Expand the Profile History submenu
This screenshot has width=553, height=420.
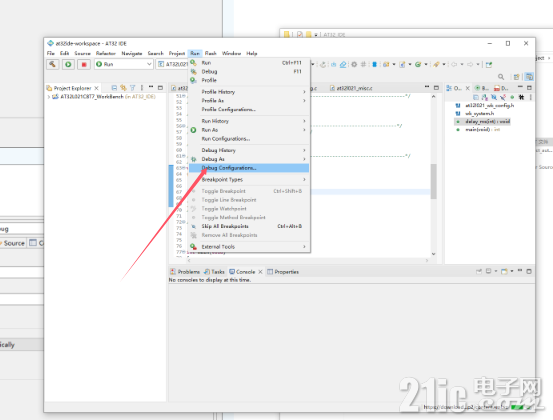(x=249, y=92)
